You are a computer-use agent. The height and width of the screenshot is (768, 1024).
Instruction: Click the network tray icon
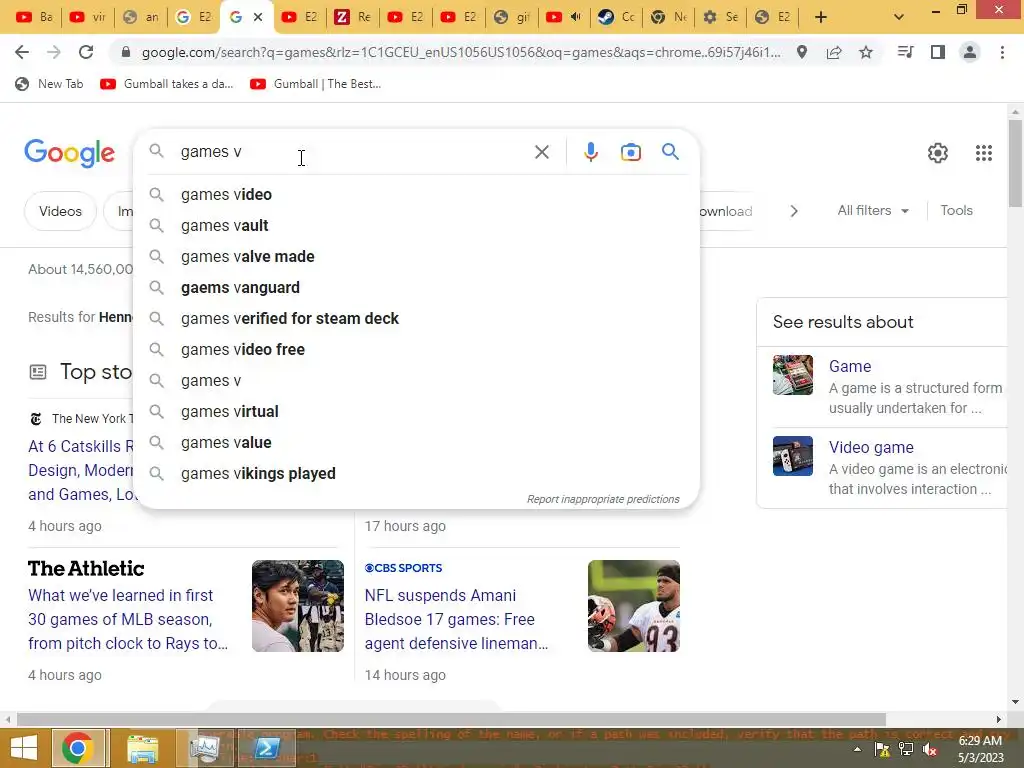tap(906, 750)
